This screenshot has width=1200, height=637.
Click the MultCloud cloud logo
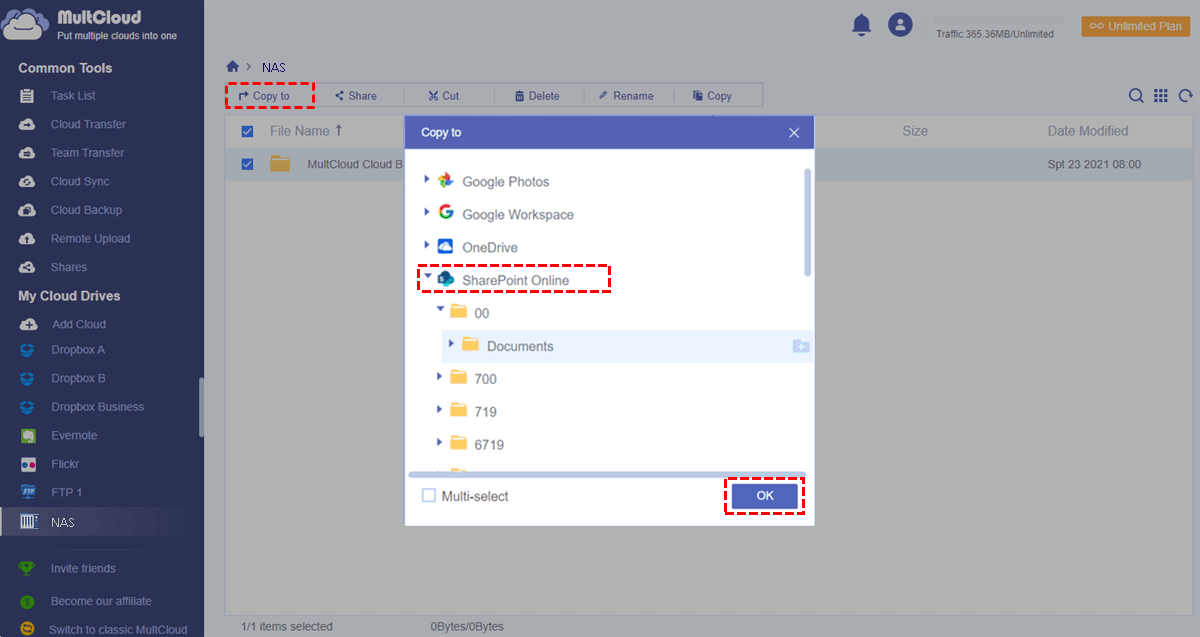coord(26,26)
